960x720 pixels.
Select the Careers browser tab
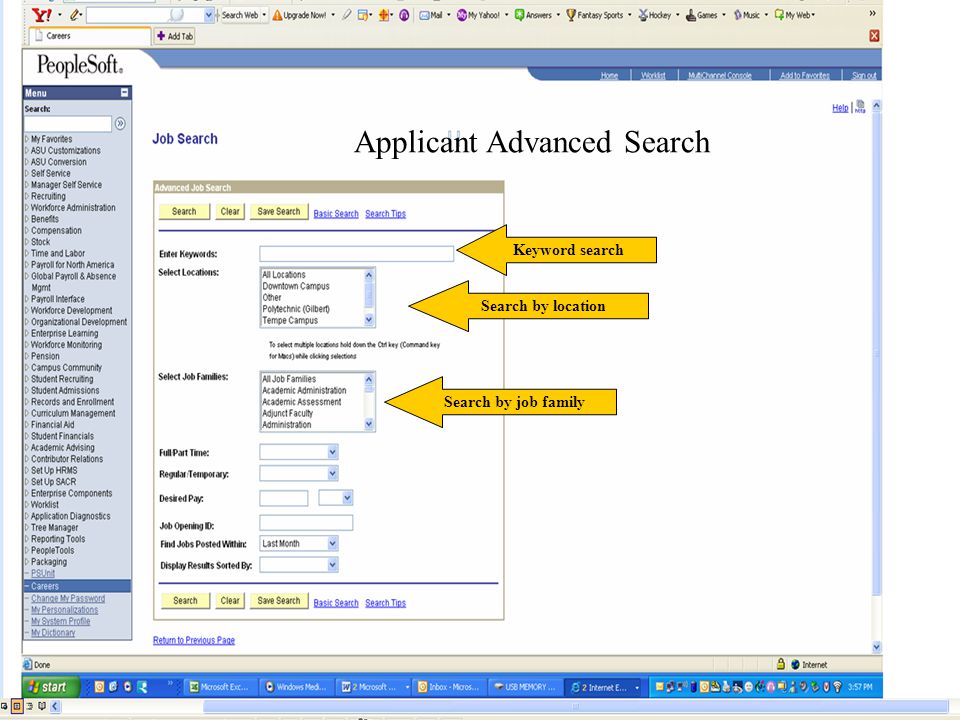90,36
